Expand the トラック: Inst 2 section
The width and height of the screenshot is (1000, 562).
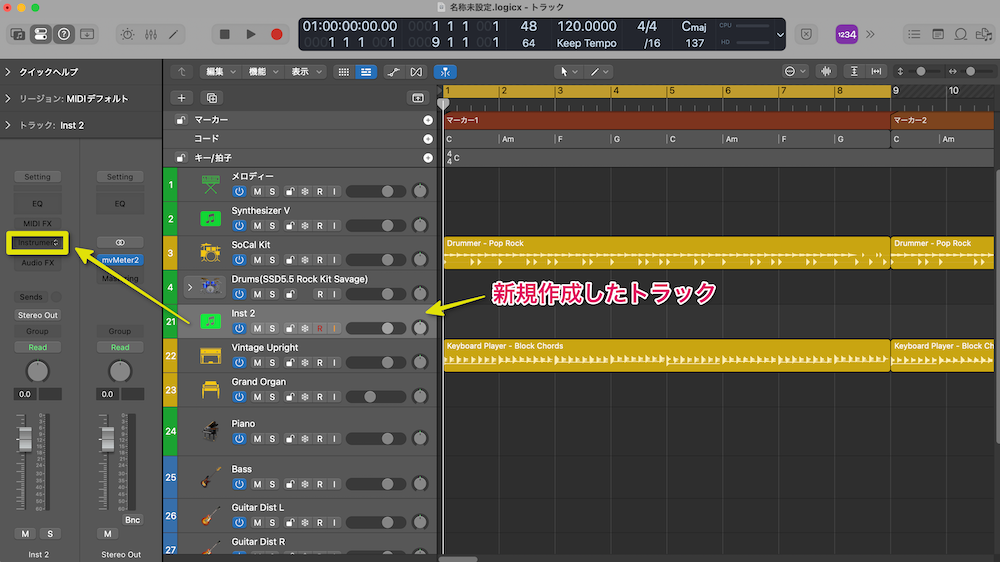coord(8,126)
